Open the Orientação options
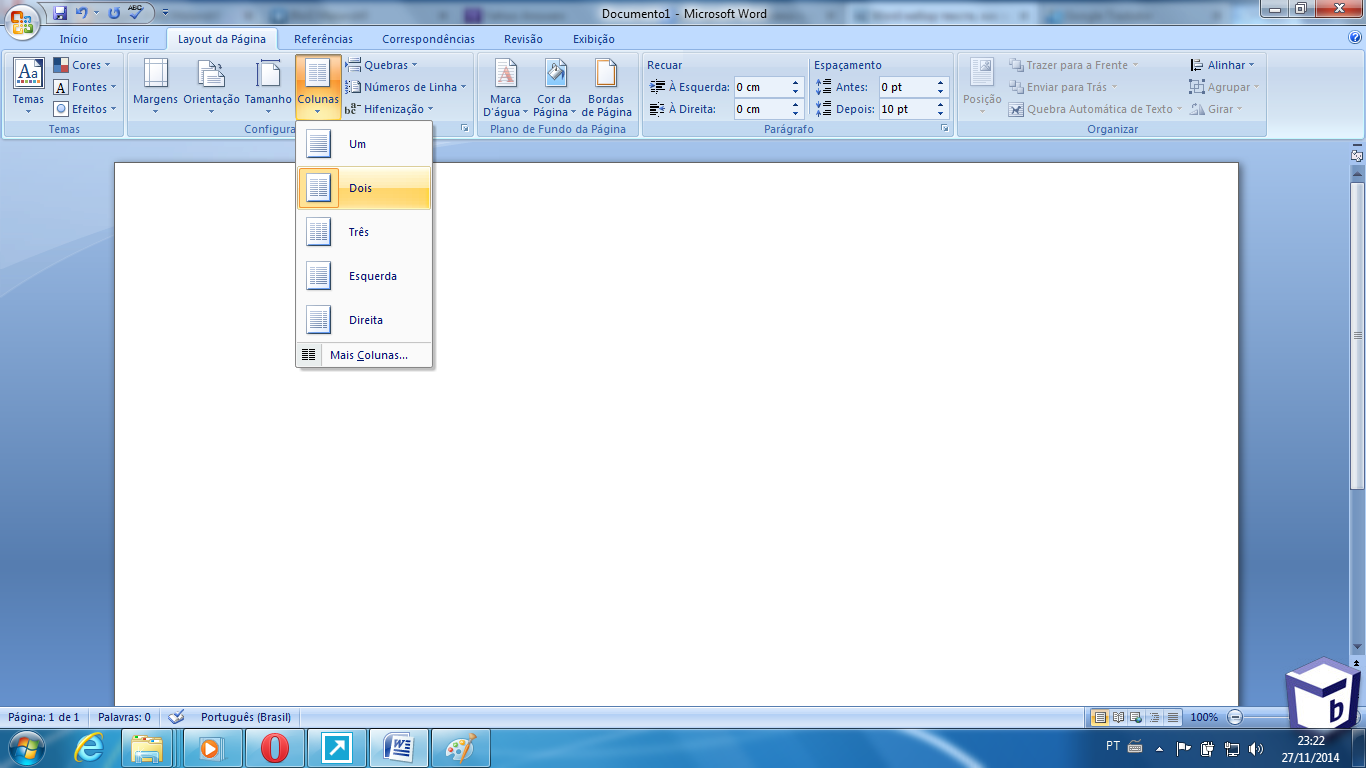1366x768 pixels. [211, 87]
